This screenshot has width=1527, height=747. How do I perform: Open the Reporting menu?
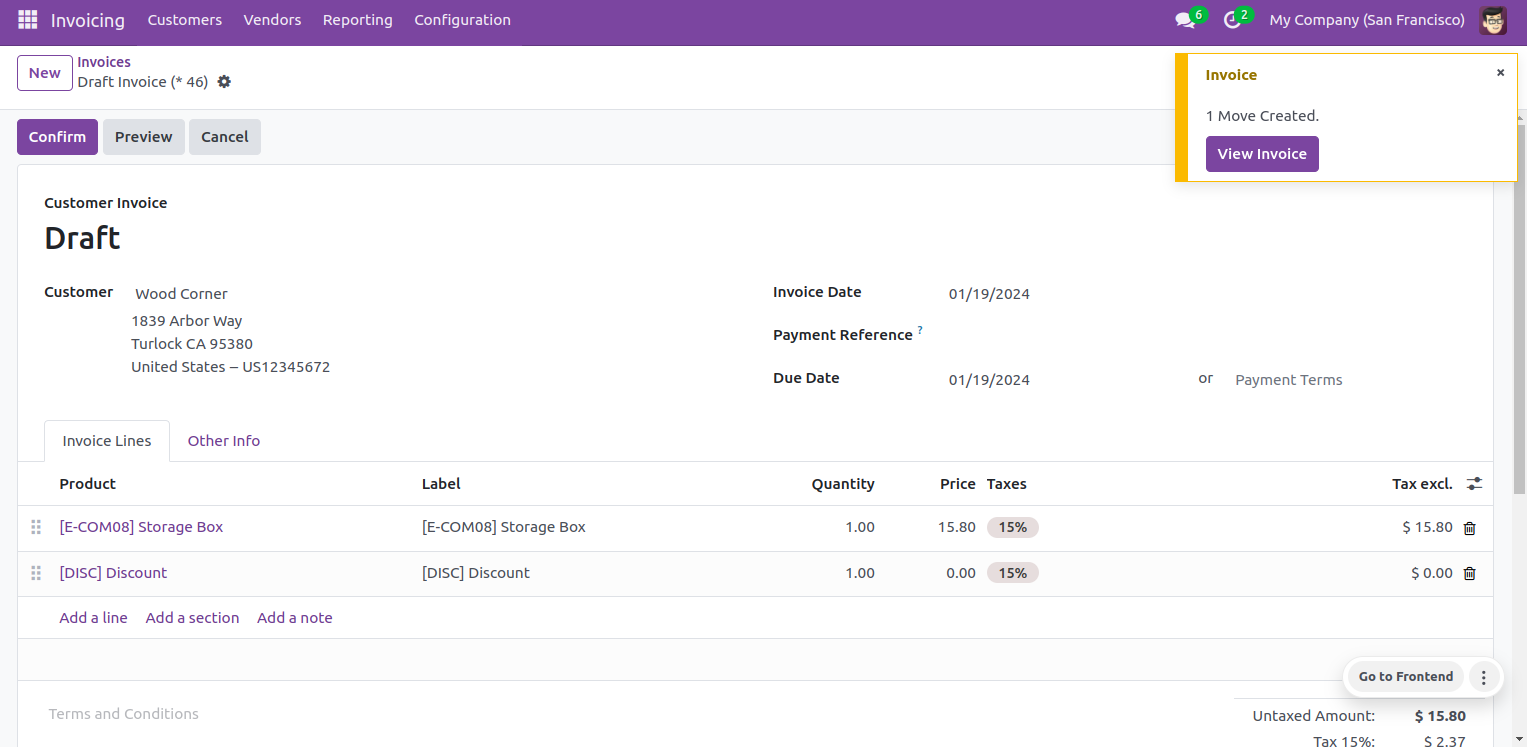click(x=358, y=20)
